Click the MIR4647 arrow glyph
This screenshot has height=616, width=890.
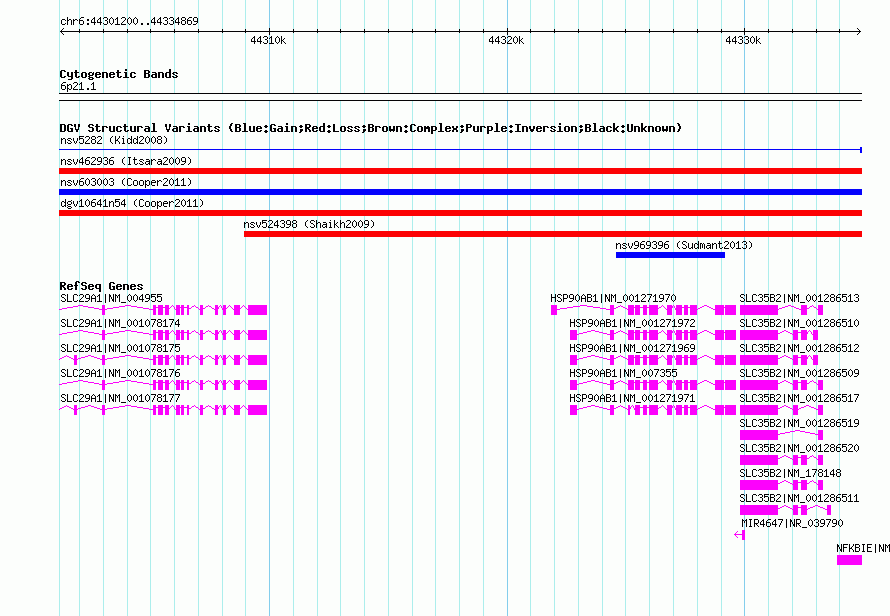739,534
